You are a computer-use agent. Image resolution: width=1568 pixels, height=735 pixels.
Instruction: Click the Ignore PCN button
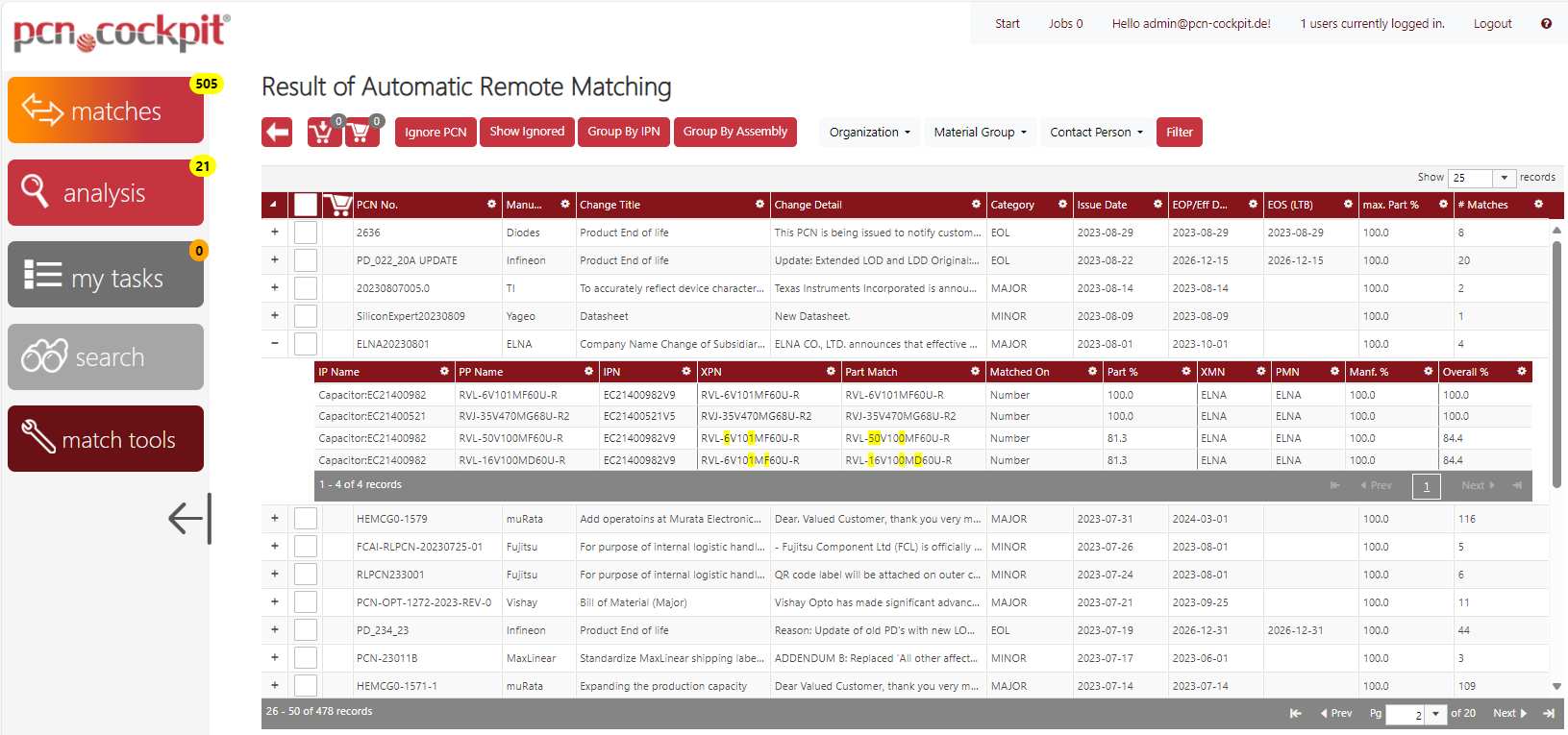point(436,133)
